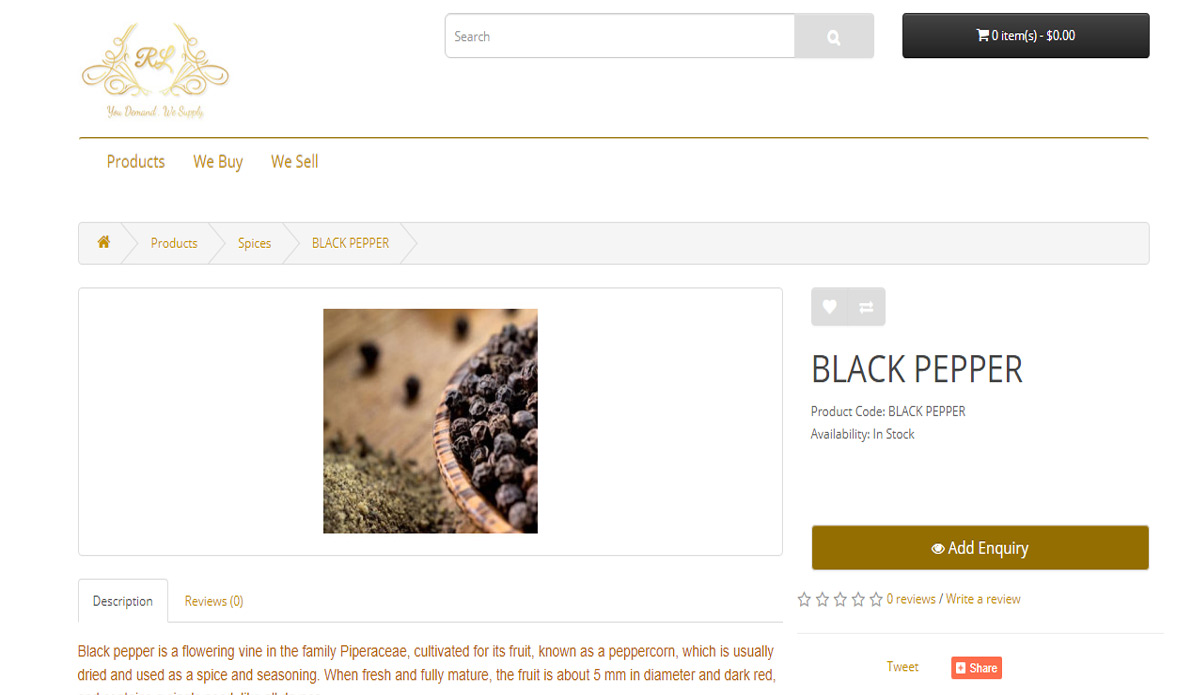Focus the Search input field
Viewport: 1200px width, 695px height.
[x=620, y=37]
